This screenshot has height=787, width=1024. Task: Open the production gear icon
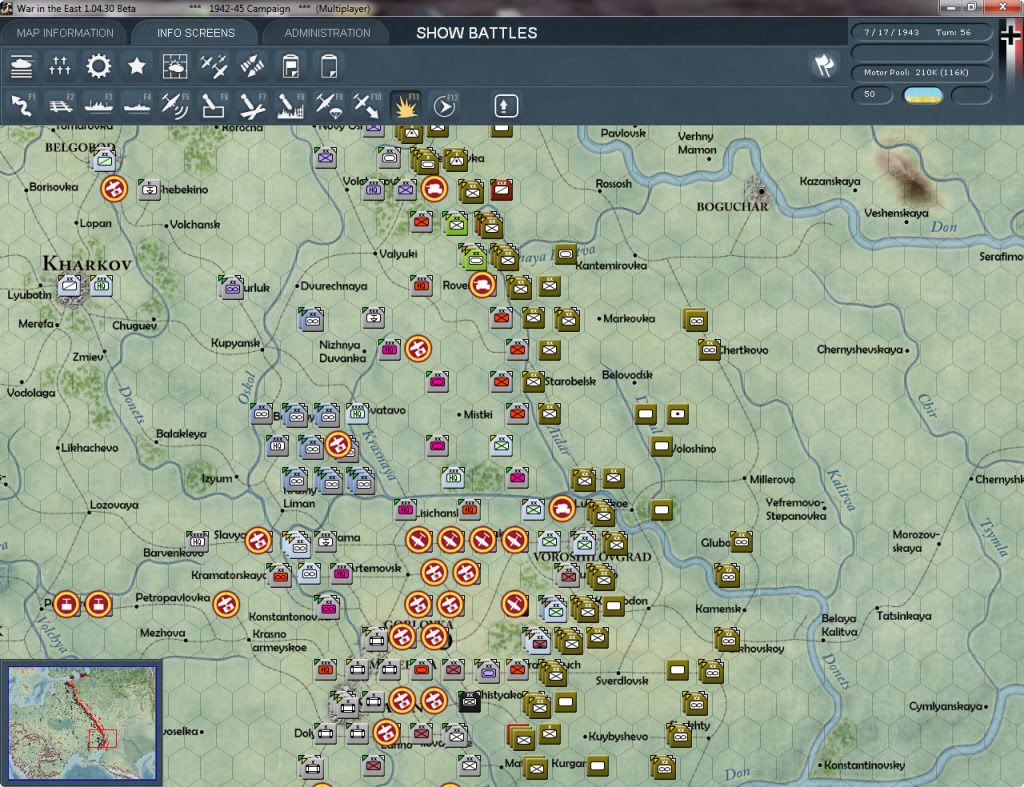(98, 67)
